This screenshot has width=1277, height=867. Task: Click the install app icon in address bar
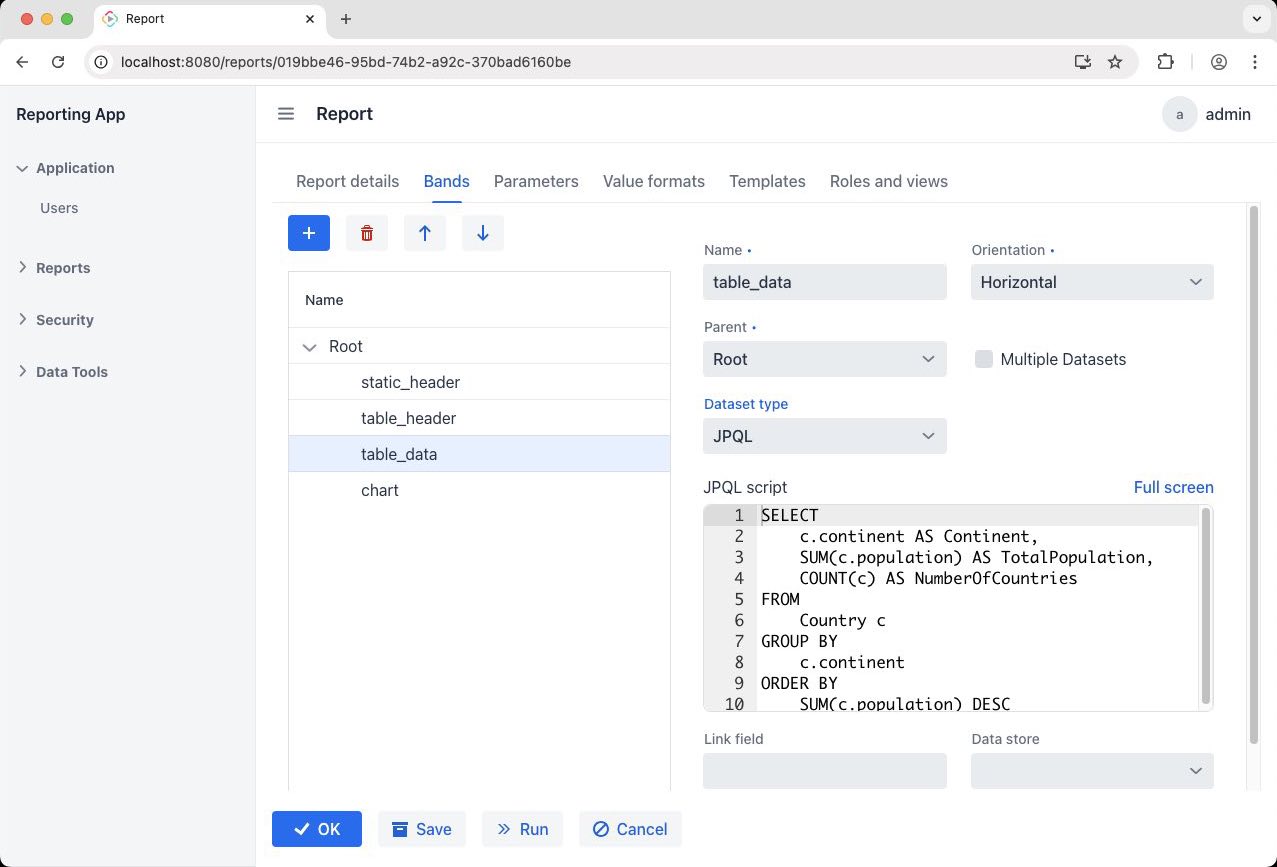coord(1083,62)
